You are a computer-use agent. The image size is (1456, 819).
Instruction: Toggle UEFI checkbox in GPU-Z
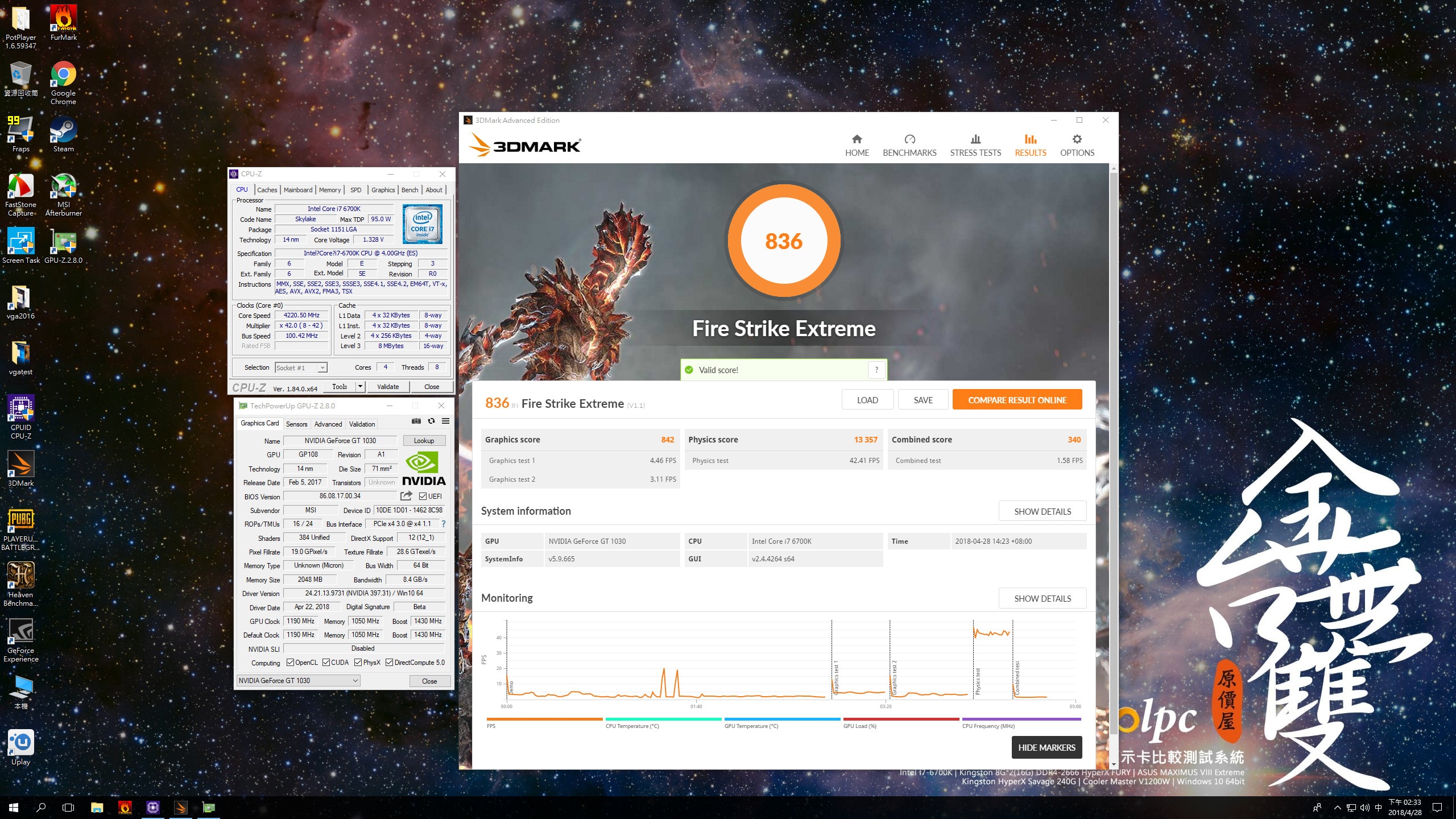click(423, 496)
